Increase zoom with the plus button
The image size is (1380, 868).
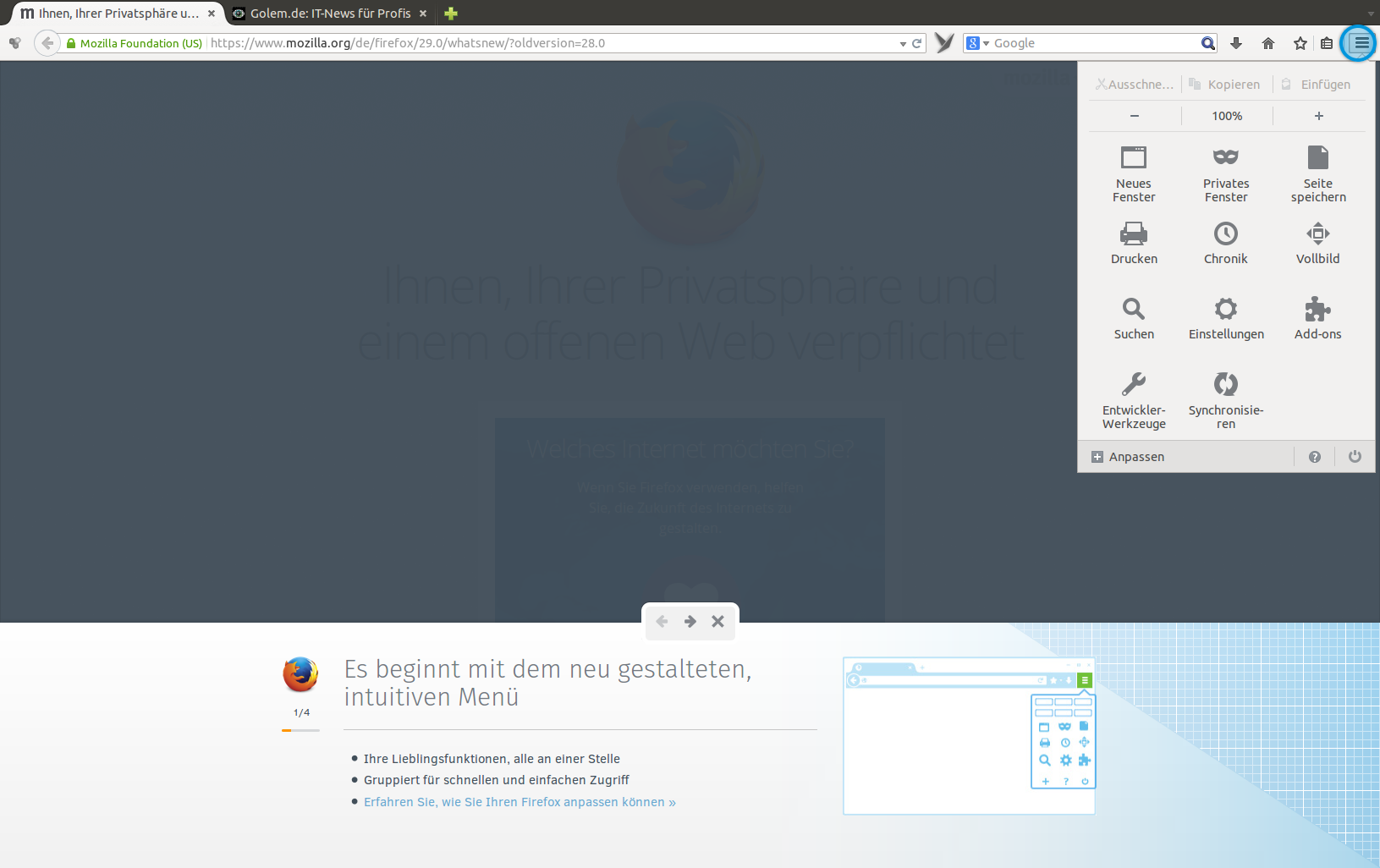[1318, 116]
